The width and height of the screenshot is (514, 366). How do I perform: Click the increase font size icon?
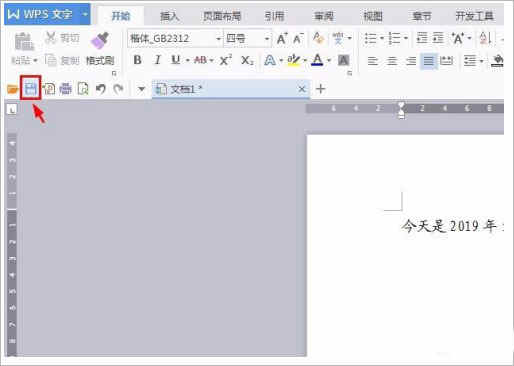(282, 39)
